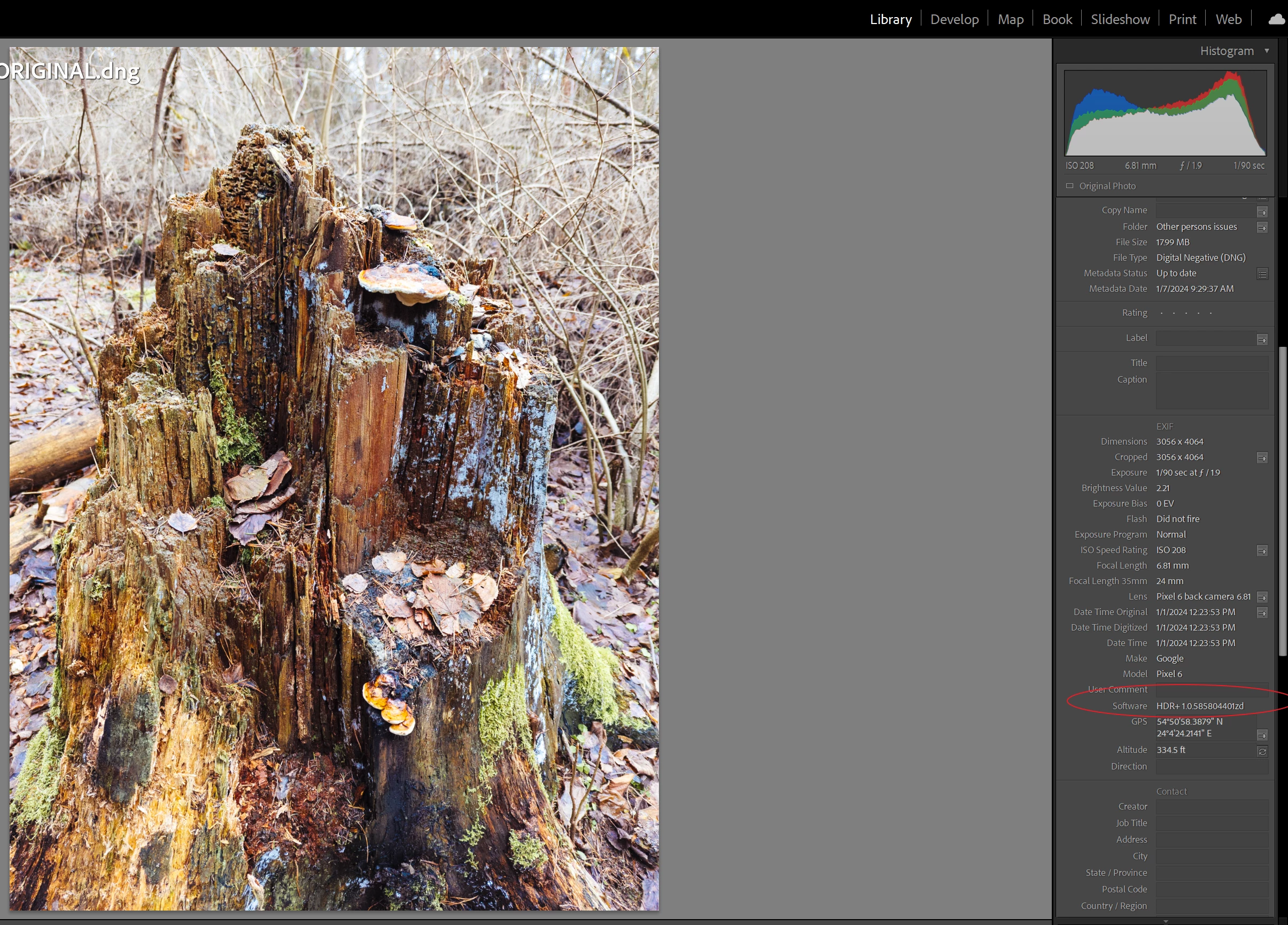Click arrow button next to Label field
Image resolution: width=1288 pixels, height=925 pixels.
coord(1262,339)
